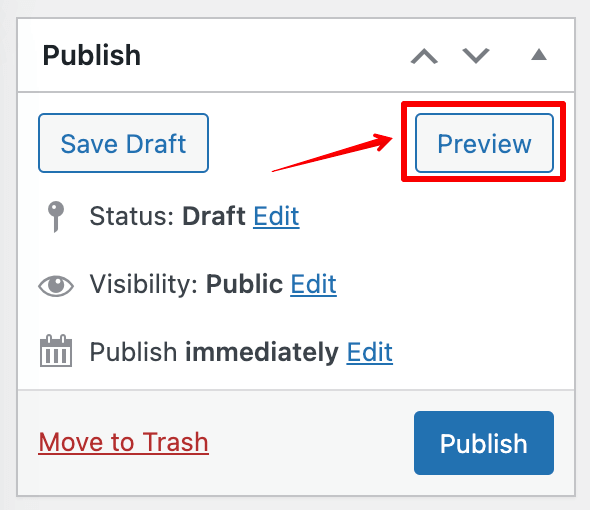590x510 pixels.
Task: Move the Publish panel down with the chevron
Action: point(476,56)
